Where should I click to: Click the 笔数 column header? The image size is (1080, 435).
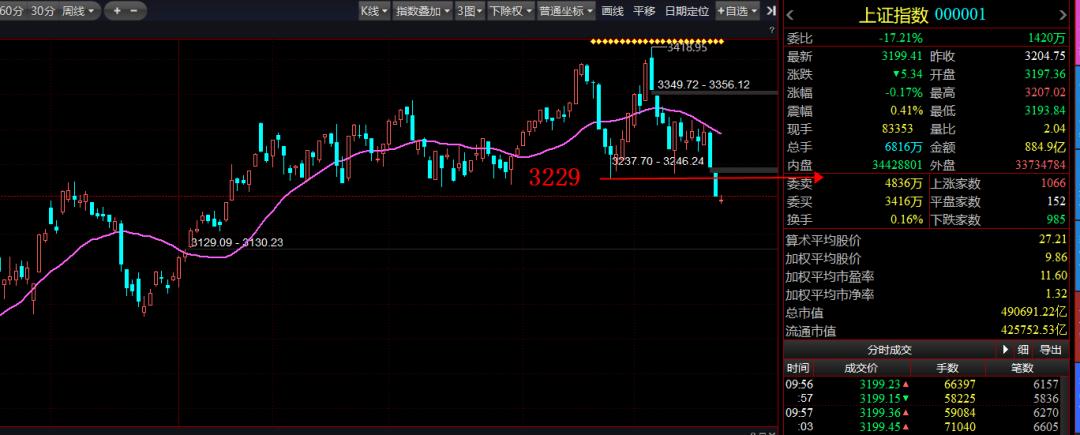pyautogui.click(x=1023, y=368)
